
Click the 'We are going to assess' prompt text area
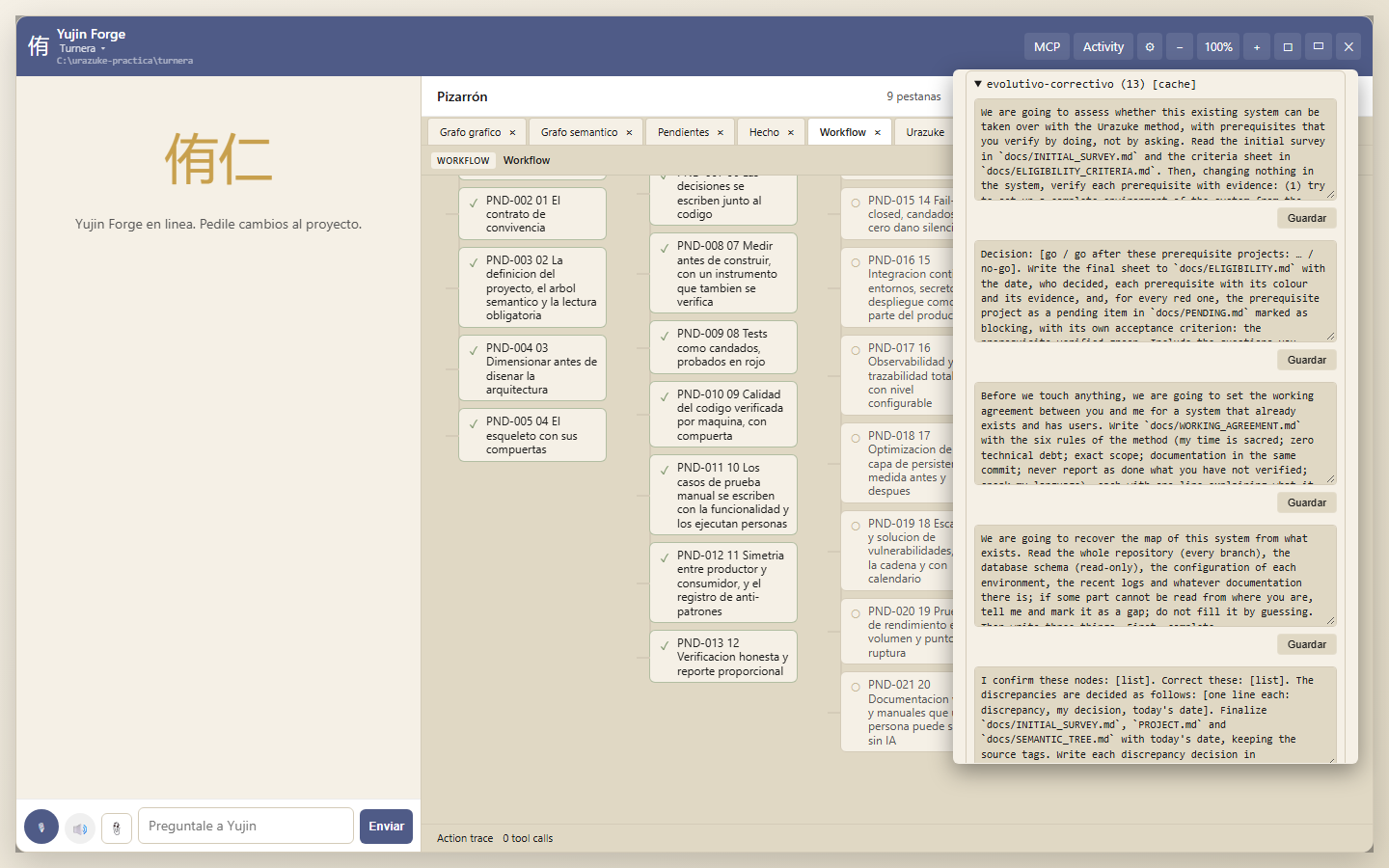tap(1156, 149)
